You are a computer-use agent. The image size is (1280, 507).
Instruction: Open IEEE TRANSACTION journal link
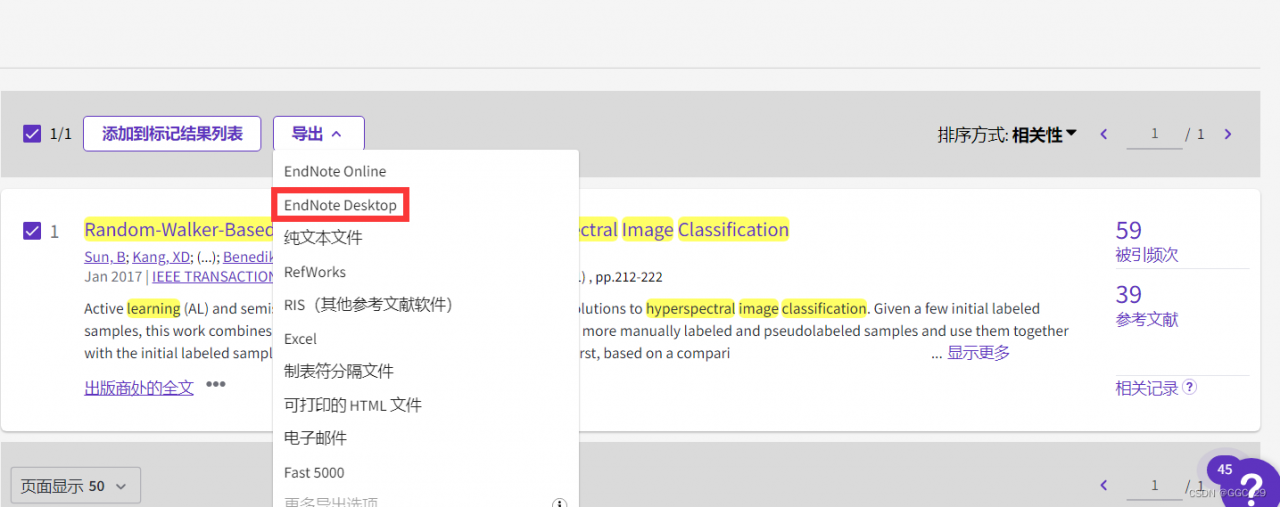(212, 276)
